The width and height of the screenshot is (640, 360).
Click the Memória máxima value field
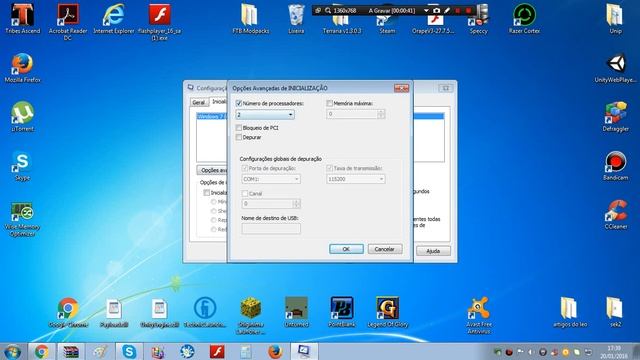click(x=352, y=114)
